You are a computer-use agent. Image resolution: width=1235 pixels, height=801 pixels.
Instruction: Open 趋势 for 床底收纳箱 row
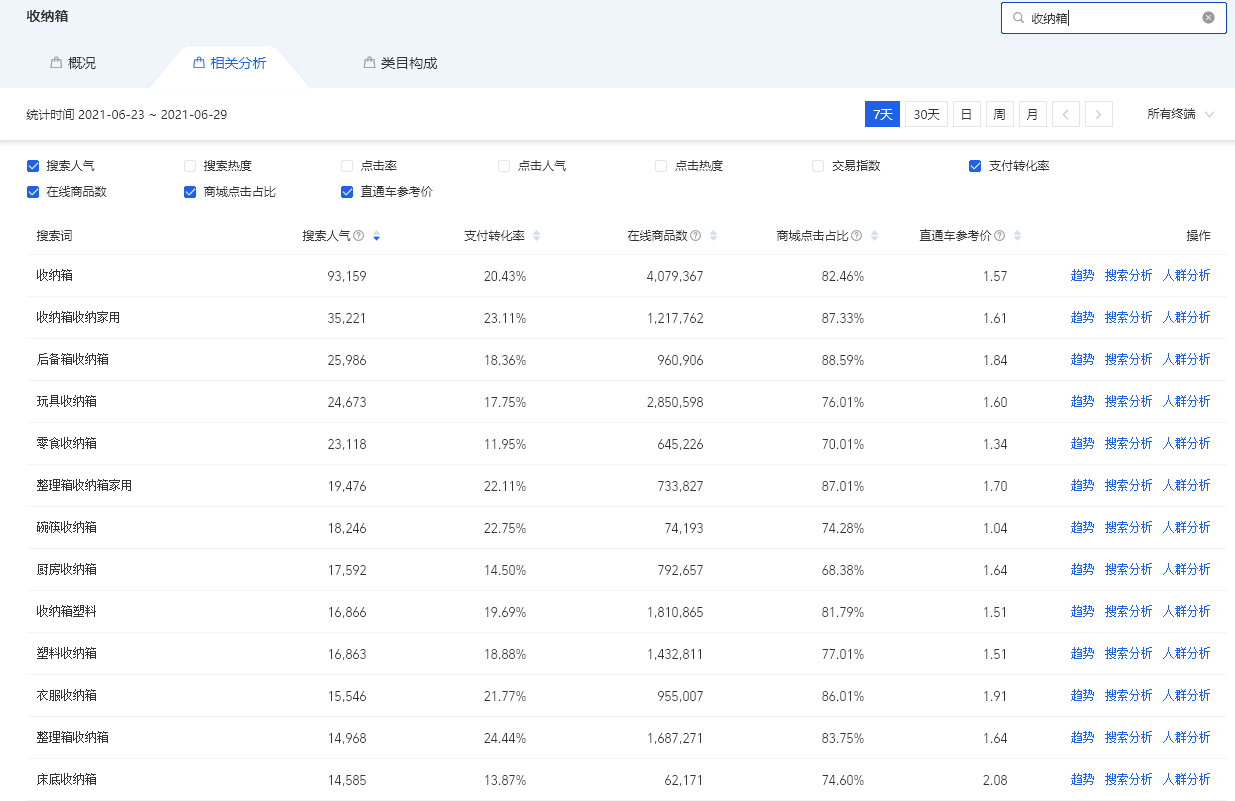coord(1082,780)
